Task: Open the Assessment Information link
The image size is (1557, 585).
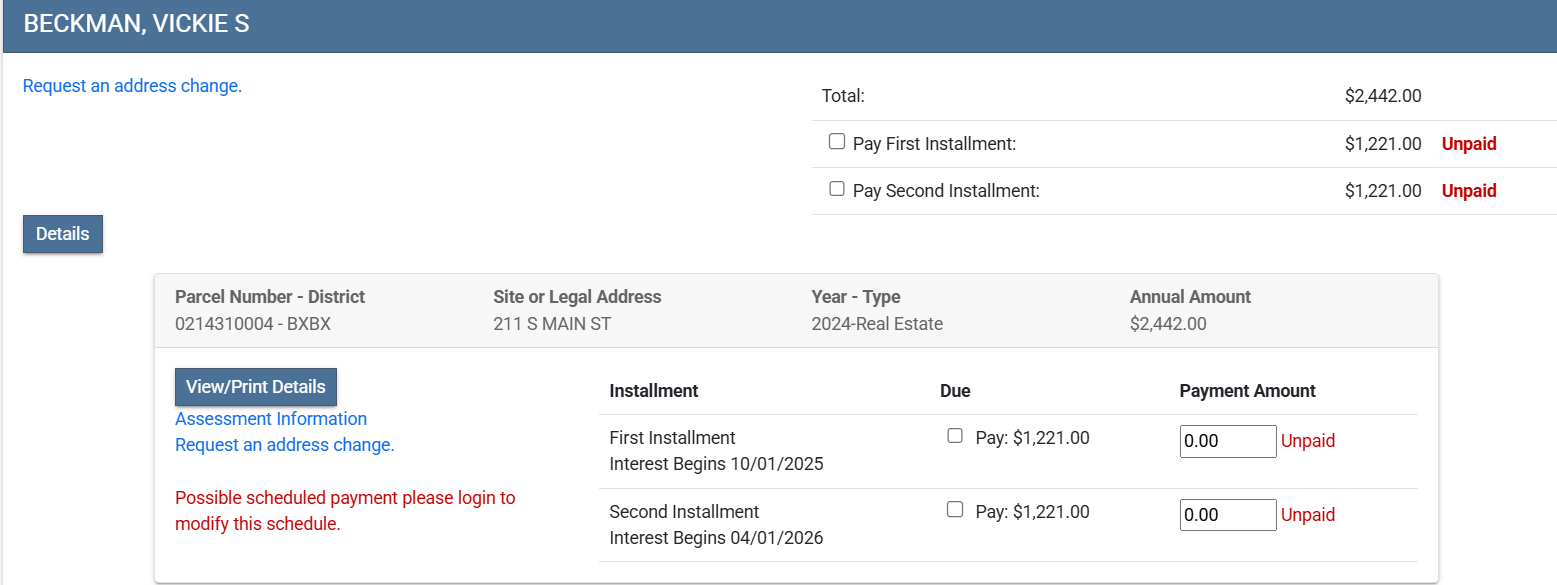Action: (x=271, y=419)
